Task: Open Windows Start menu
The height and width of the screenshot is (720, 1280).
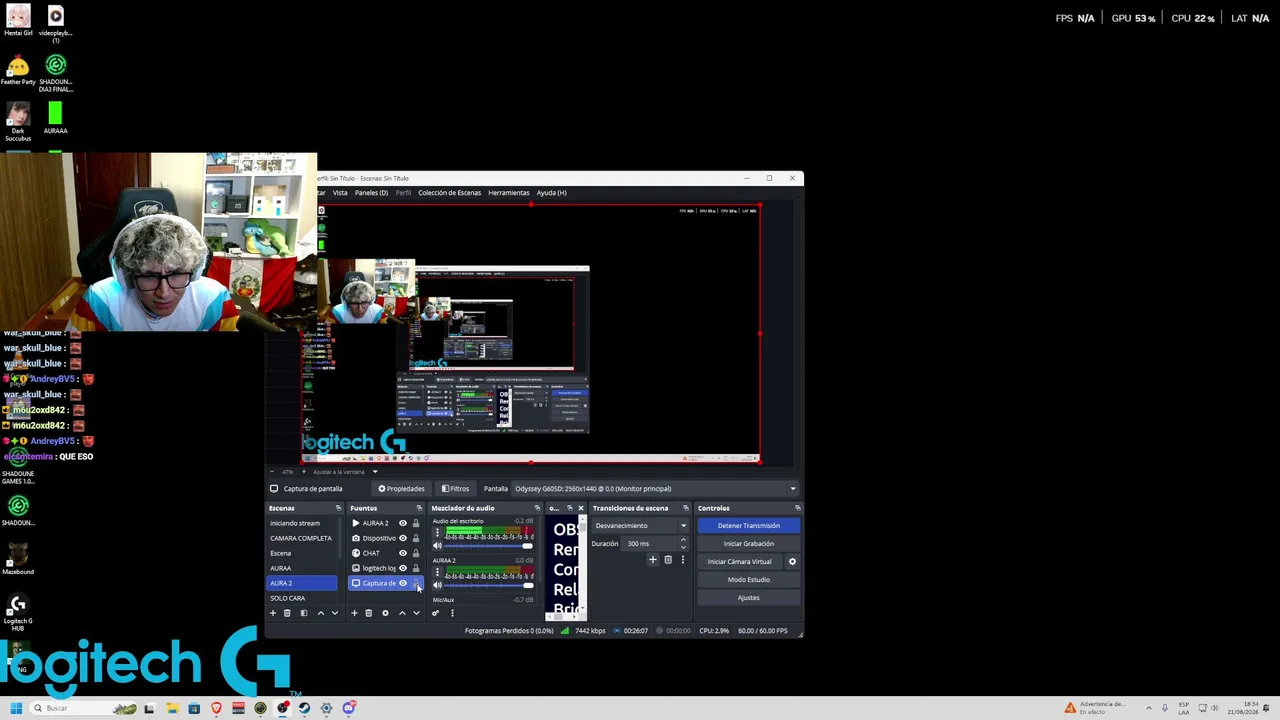Action: 16,708
